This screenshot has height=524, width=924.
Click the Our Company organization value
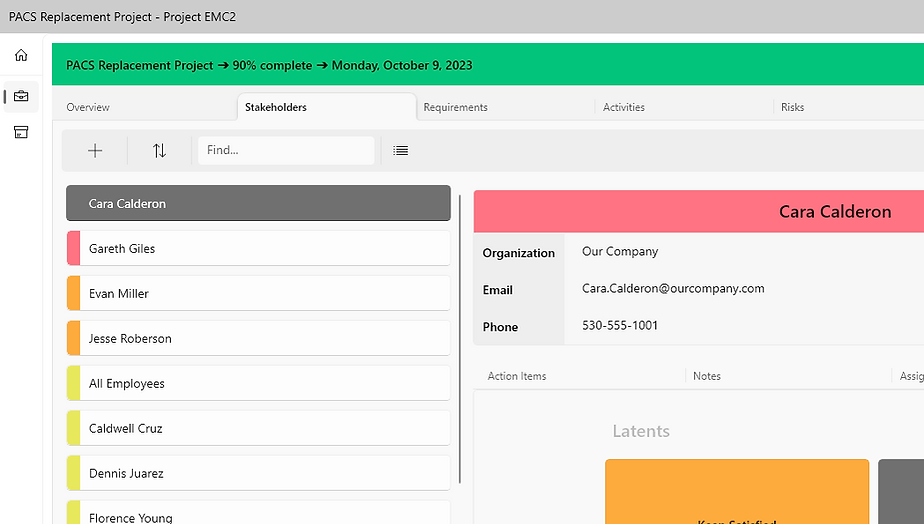pyautogui.click(x=620, y=251)
